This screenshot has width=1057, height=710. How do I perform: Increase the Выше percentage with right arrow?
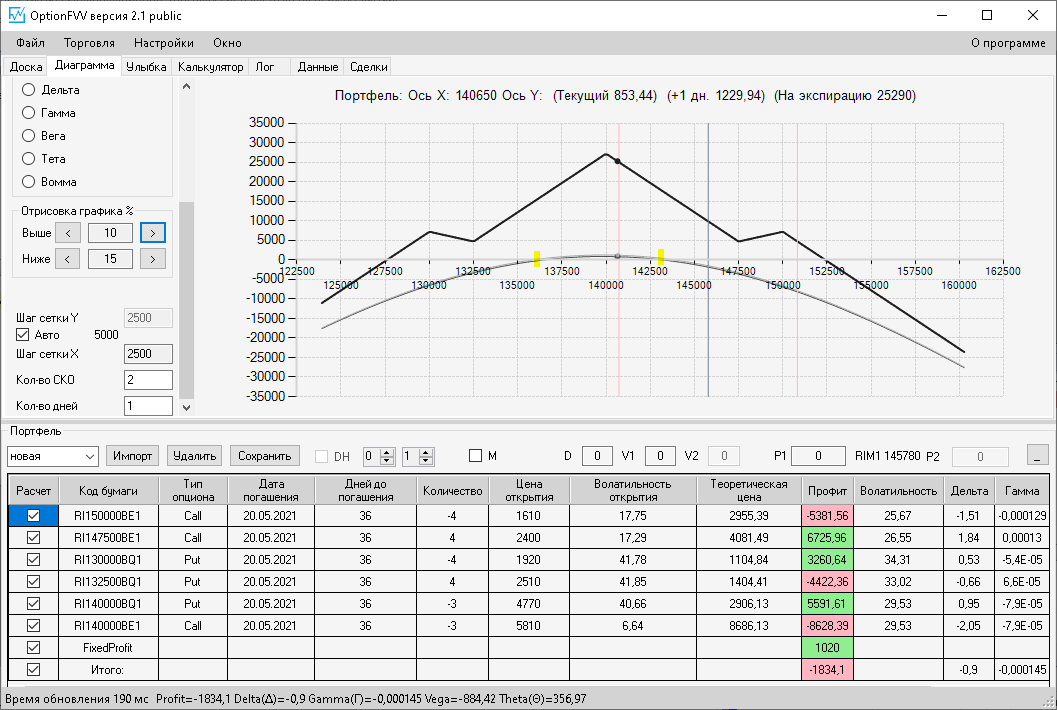pyautogui.click(x=153, y=233)
